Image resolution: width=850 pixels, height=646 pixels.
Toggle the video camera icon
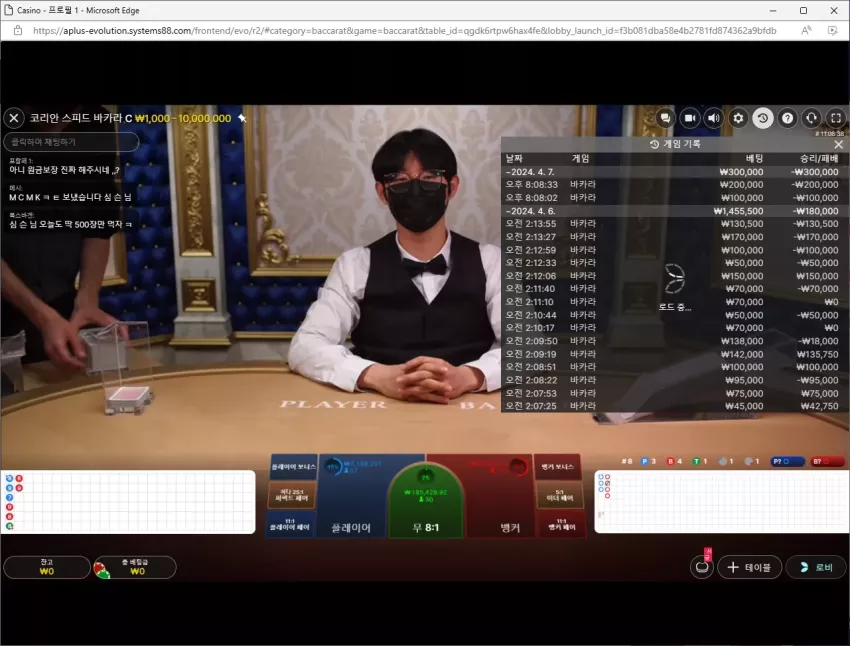690,118
